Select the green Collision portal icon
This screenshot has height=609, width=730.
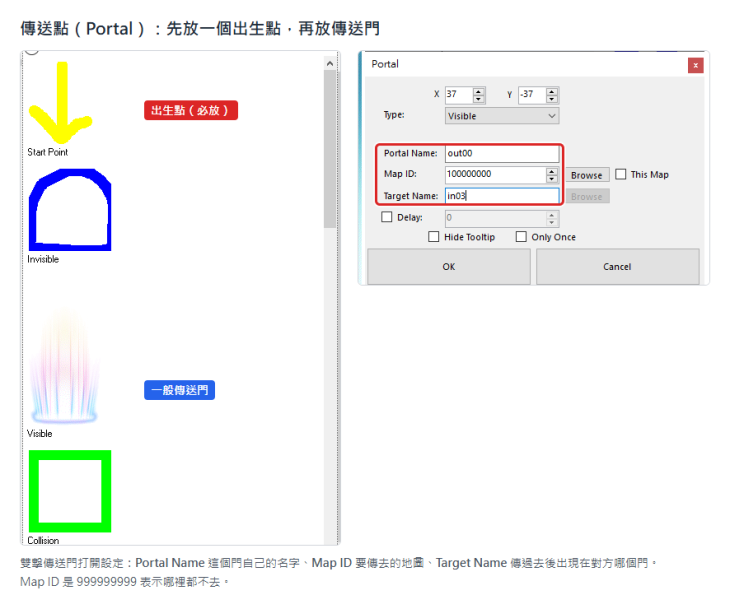[70, 491]
